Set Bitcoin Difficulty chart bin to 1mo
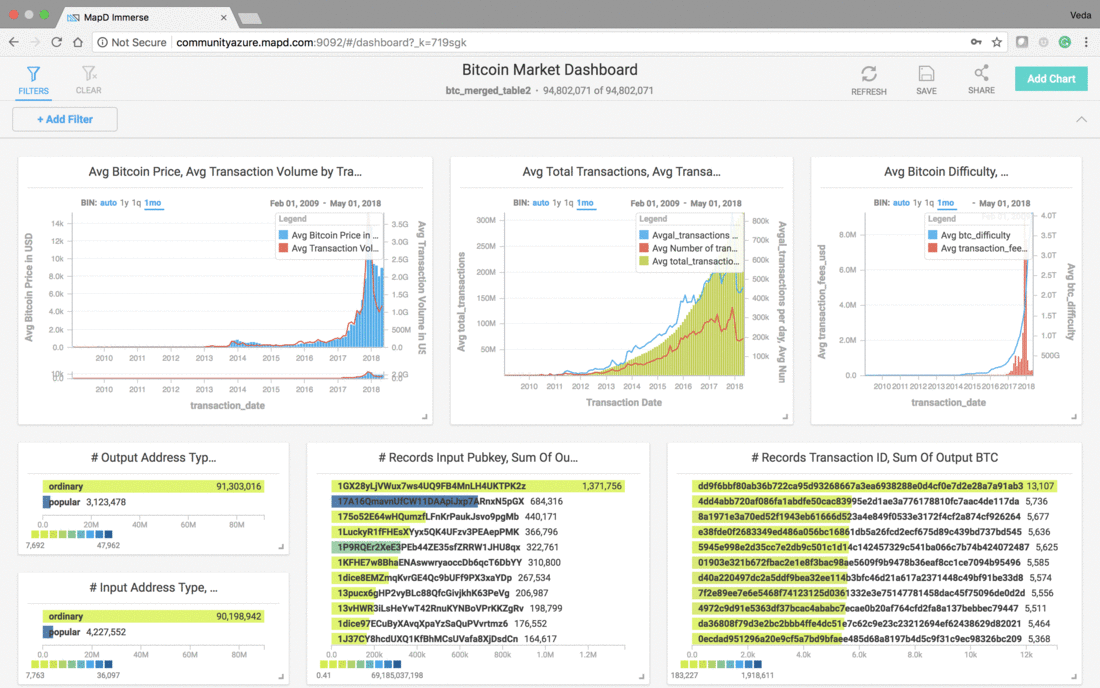The width and height of the screenshot is (1100, 688). coord(946,203)
